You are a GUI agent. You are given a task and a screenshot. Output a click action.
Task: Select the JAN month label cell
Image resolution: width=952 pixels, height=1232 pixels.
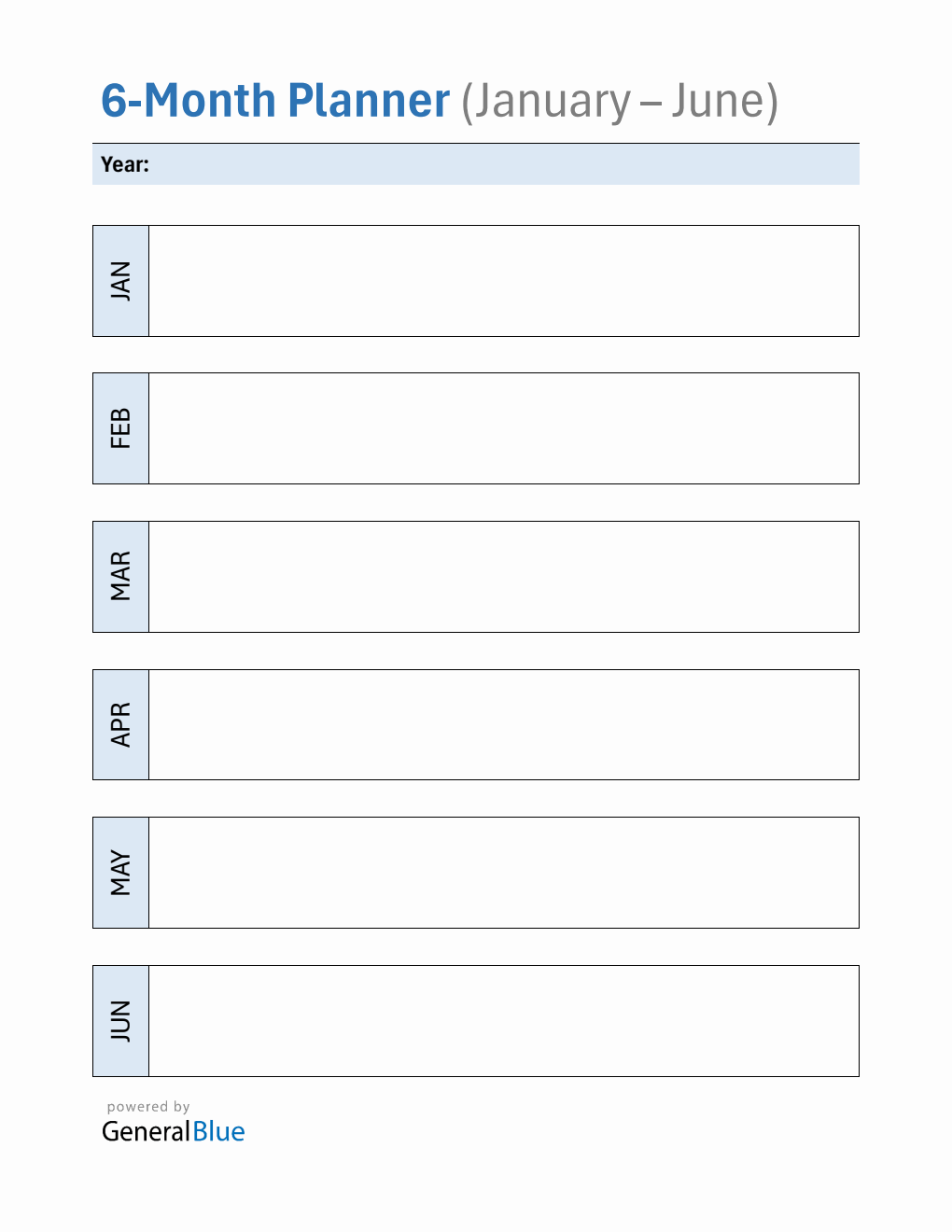[120, 281]
